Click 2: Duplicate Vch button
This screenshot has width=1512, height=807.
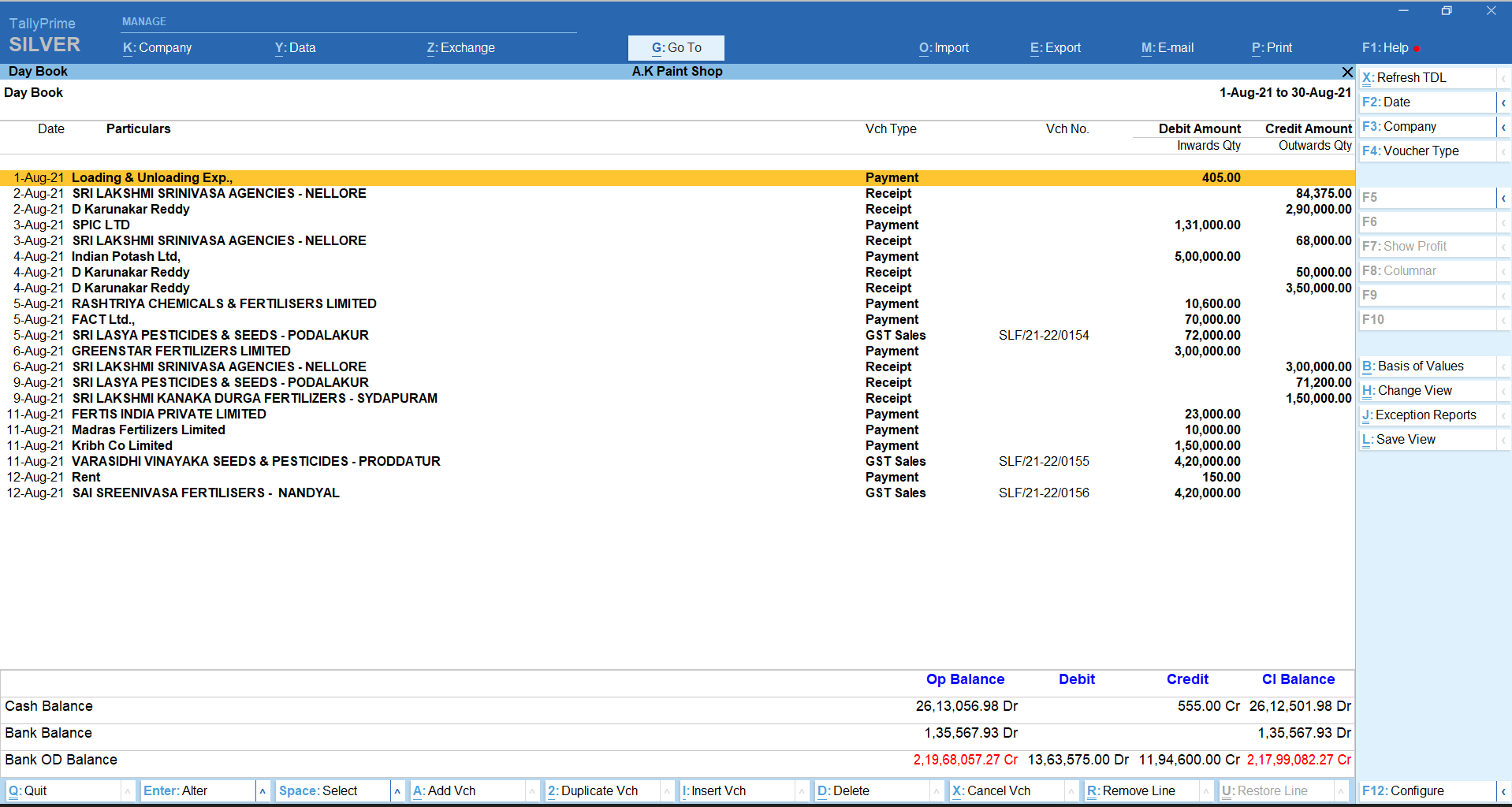pyautogui.click(x=602, y=791)
